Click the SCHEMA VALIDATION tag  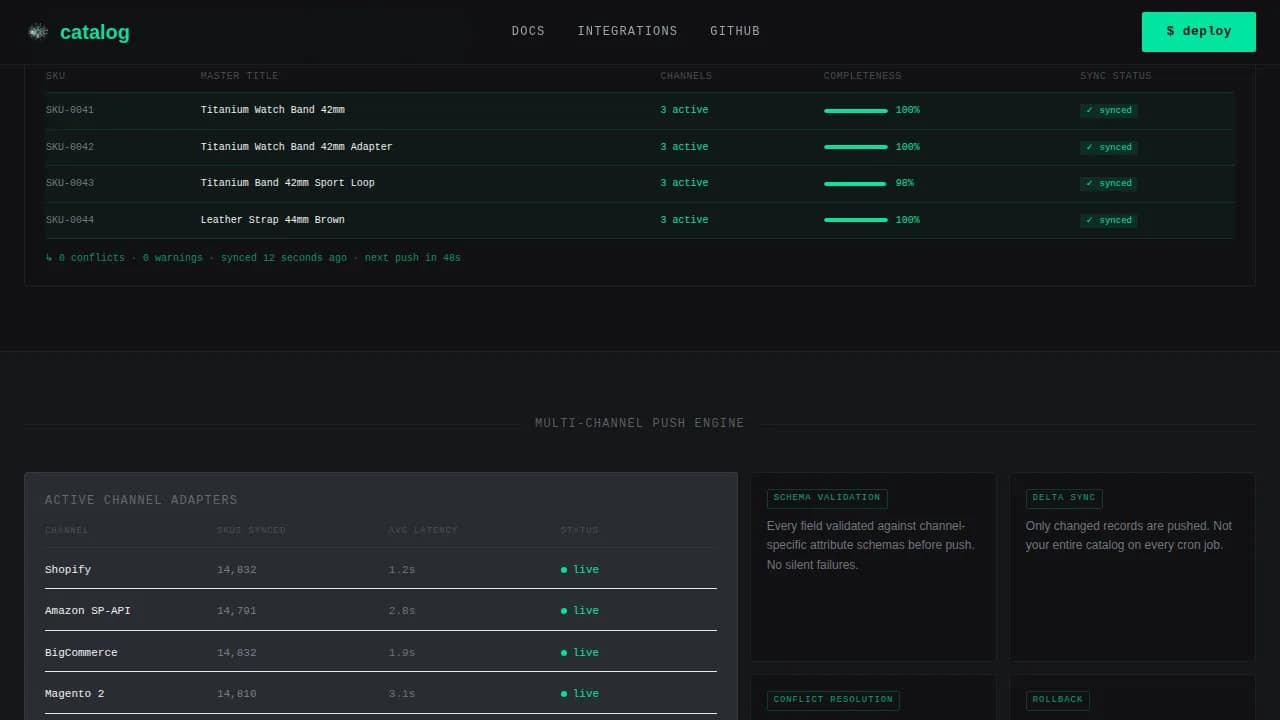tap(827, 498)
